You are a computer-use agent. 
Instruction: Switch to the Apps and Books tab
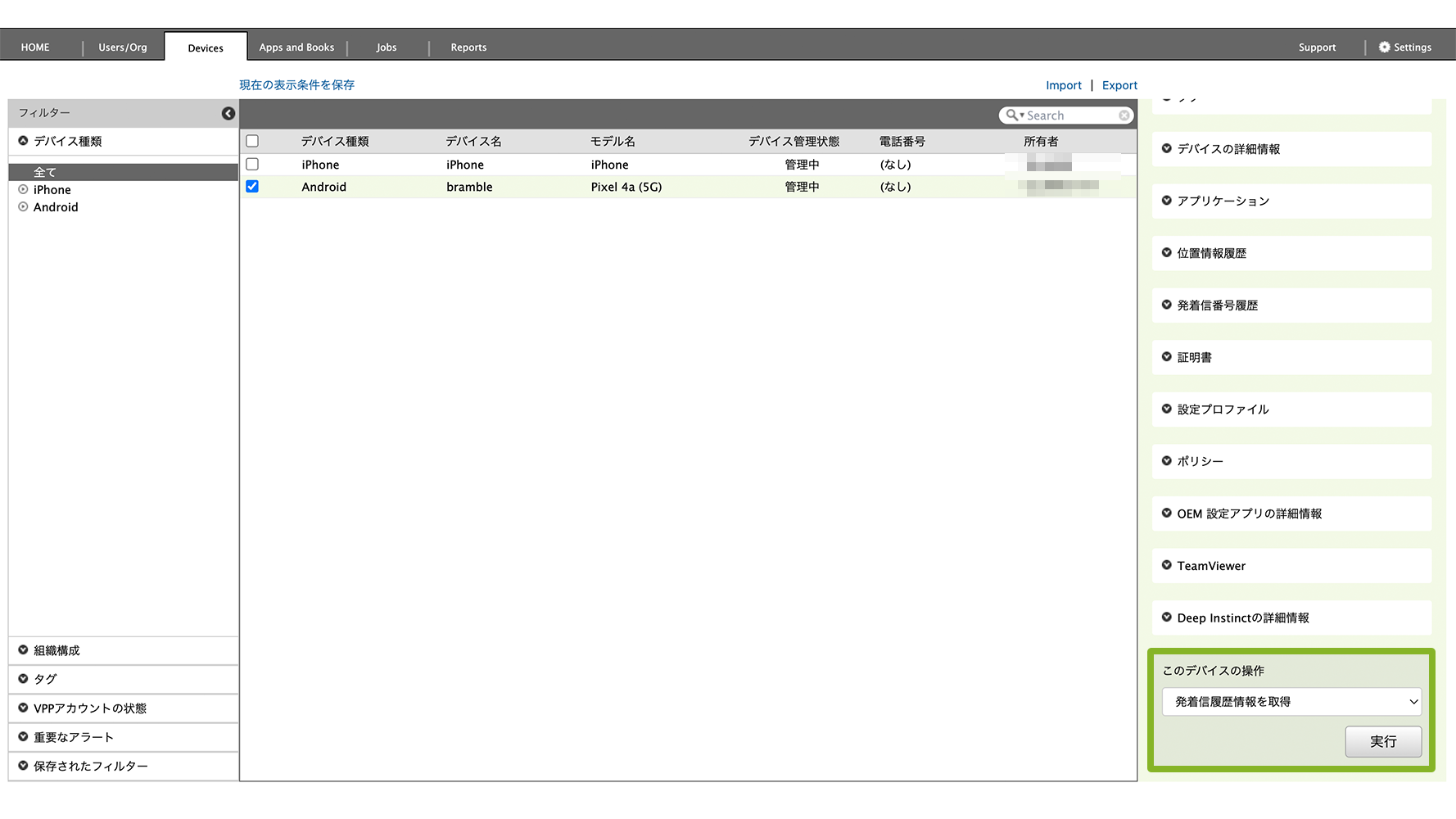[296, 48]
